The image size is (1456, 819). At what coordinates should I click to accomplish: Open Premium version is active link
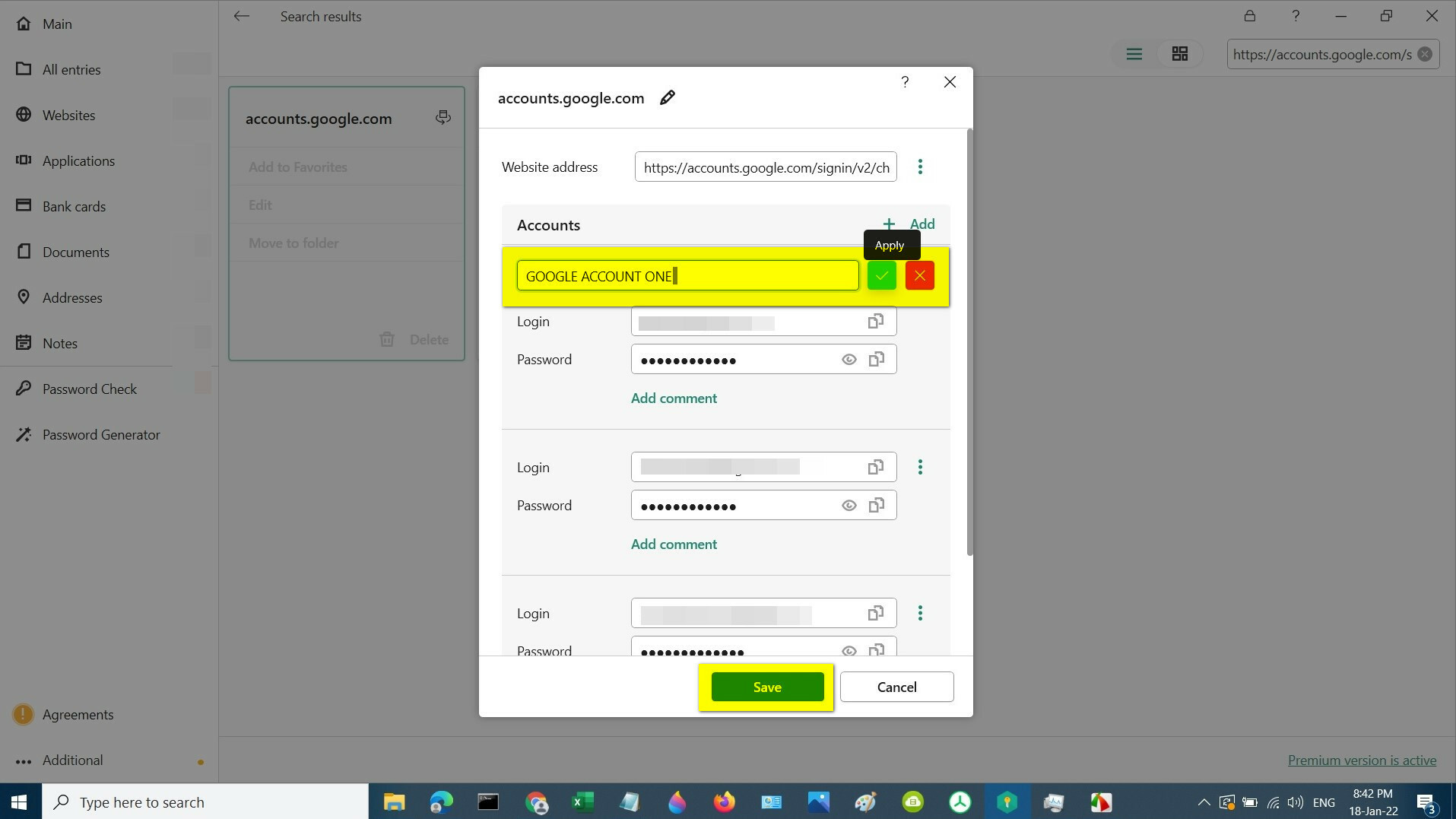1362,760
